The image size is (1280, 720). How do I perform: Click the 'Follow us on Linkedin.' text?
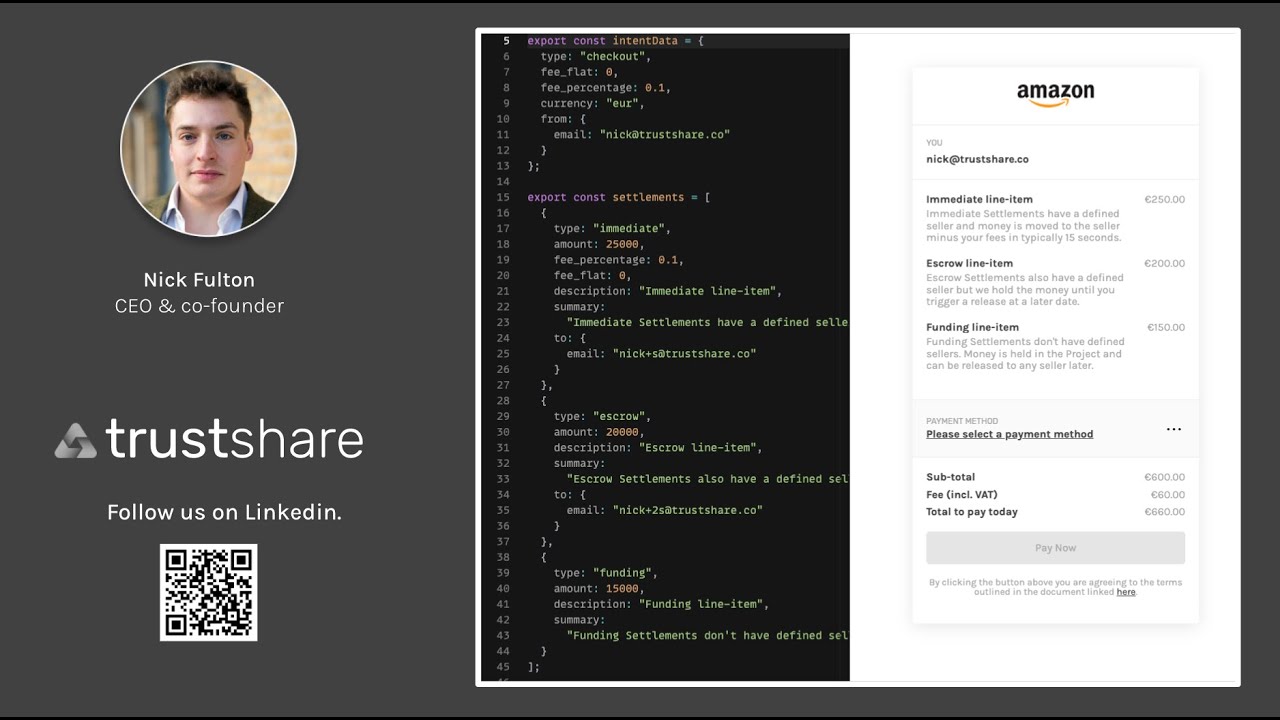(224, 513)
